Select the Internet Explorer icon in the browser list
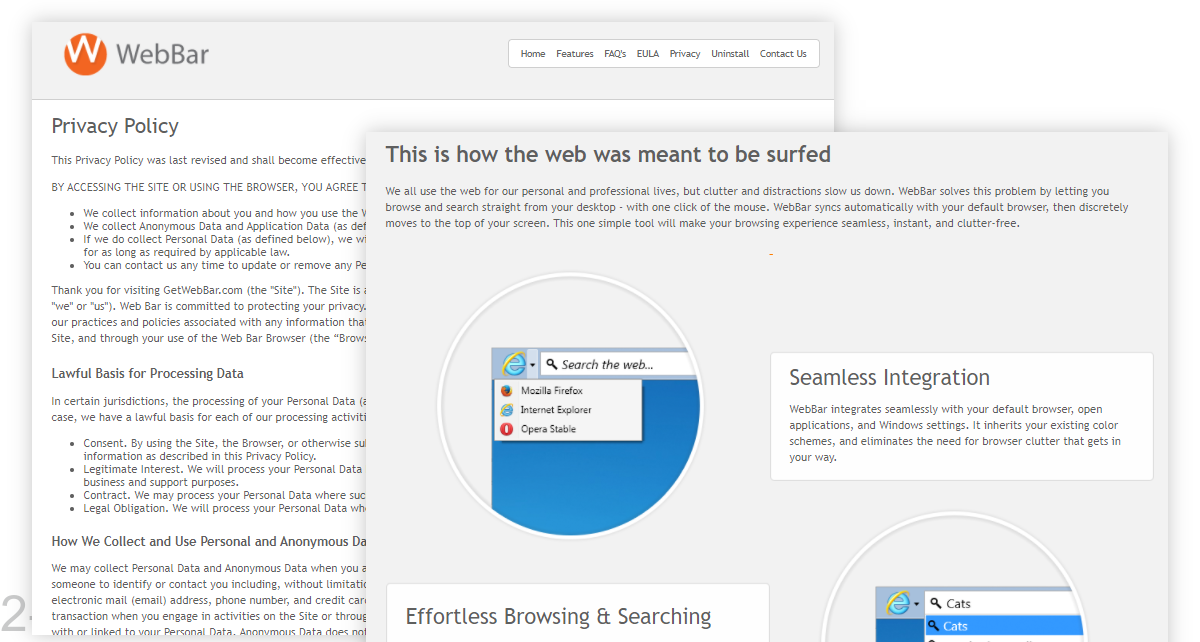1200x642 pixels. pos(507,409)
